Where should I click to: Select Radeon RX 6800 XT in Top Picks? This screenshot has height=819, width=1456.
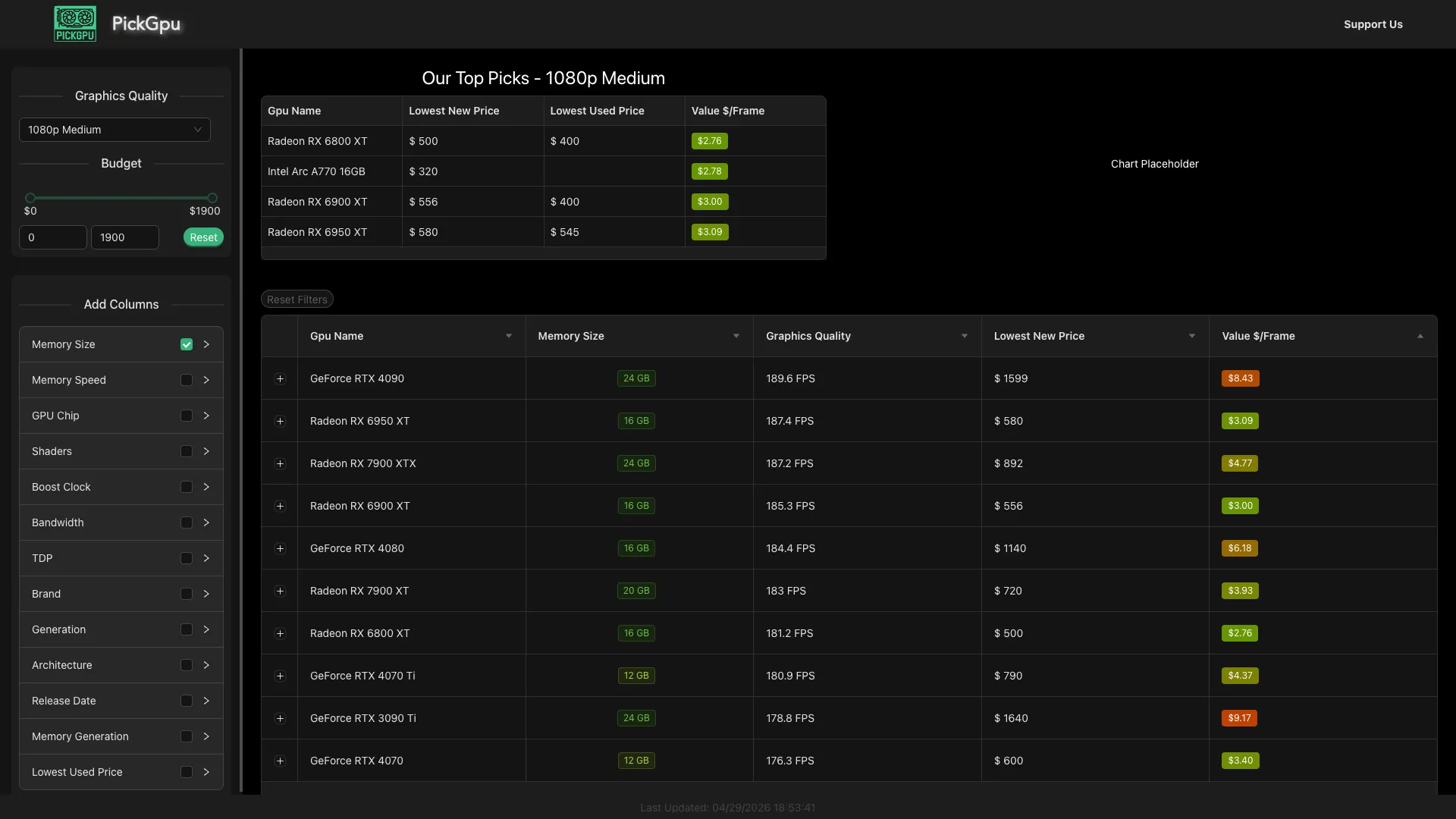pos(317,141)
